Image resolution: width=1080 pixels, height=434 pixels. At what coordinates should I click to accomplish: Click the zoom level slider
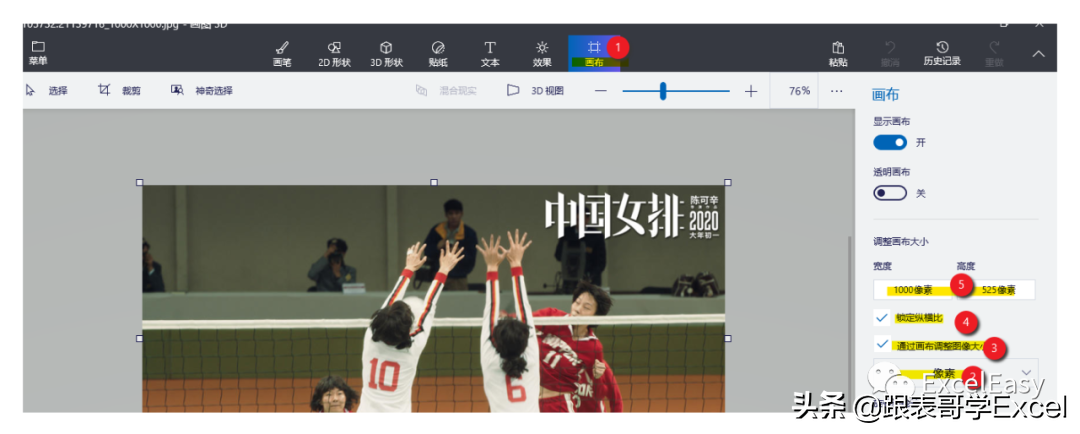676,90
